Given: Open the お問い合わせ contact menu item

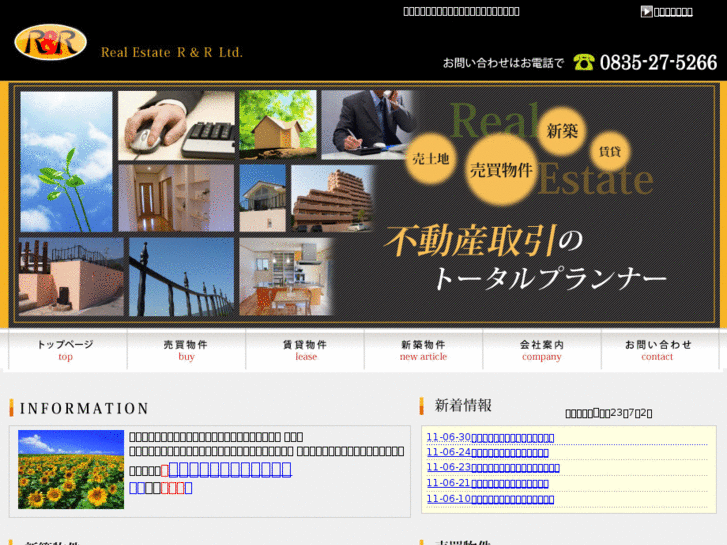Looking at the screenshot, I should point(659,350).
